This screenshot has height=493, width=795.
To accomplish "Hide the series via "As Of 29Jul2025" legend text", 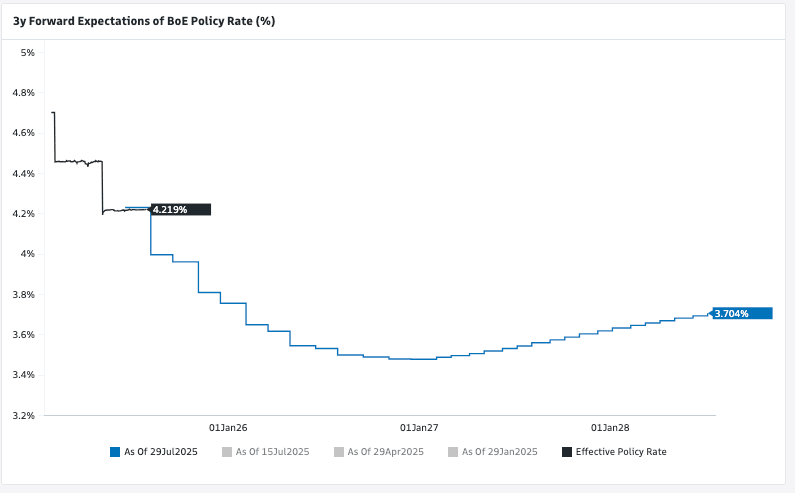I will click(x=161, y=452).
